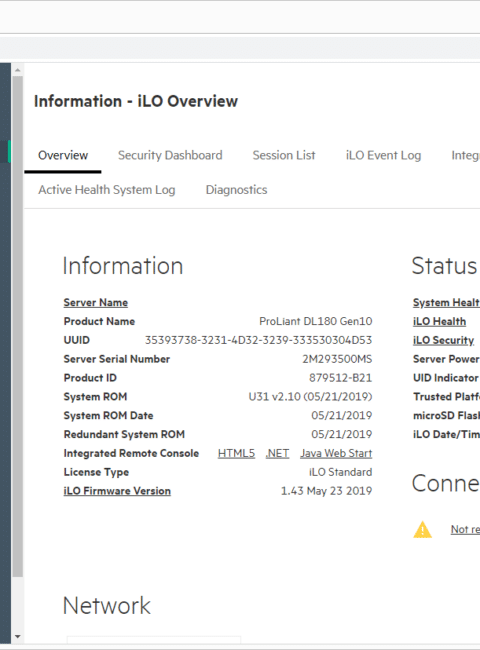Click the scrollbar up arrow
Screen dimensions: 480x650
[17, 70]
